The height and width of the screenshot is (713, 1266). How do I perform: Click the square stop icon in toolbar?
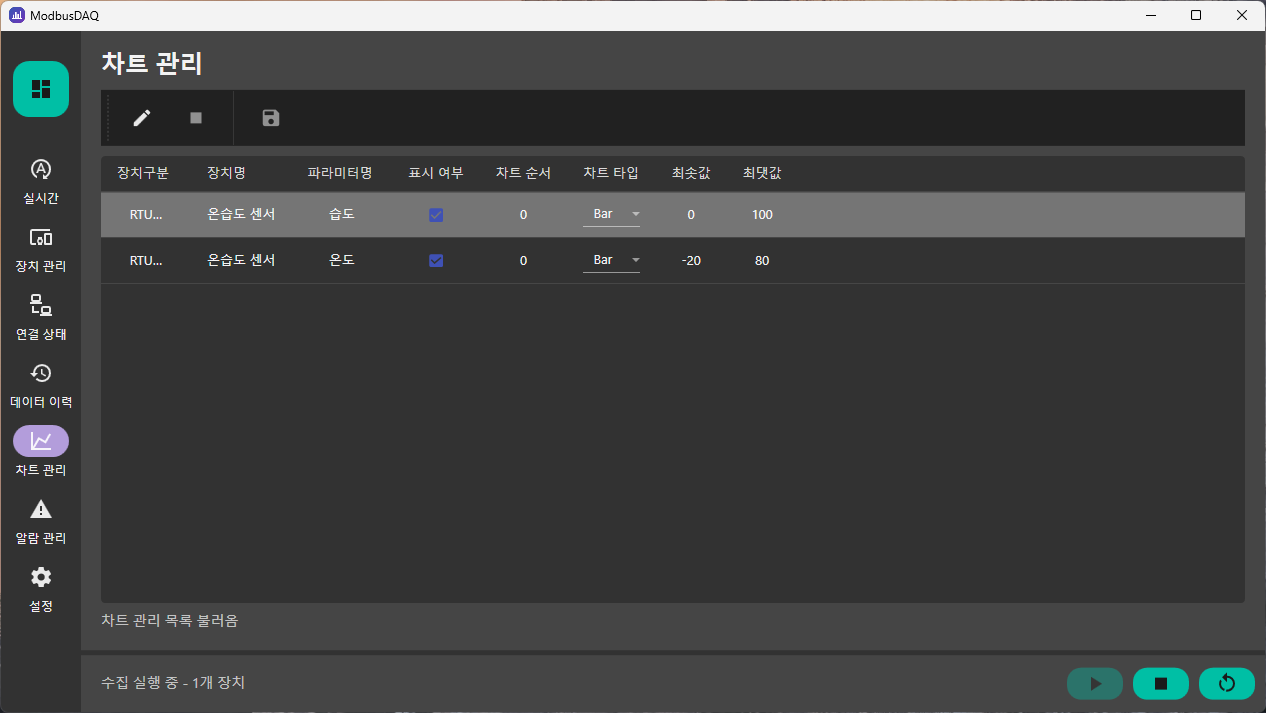(x=196, y=118)
